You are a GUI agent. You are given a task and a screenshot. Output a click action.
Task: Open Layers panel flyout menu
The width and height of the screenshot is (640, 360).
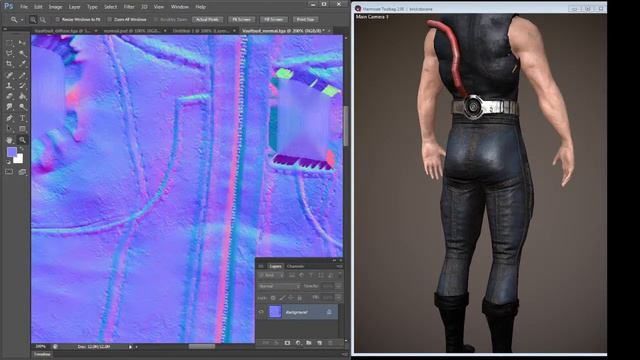pyautogui.click(x=339, y=266)
